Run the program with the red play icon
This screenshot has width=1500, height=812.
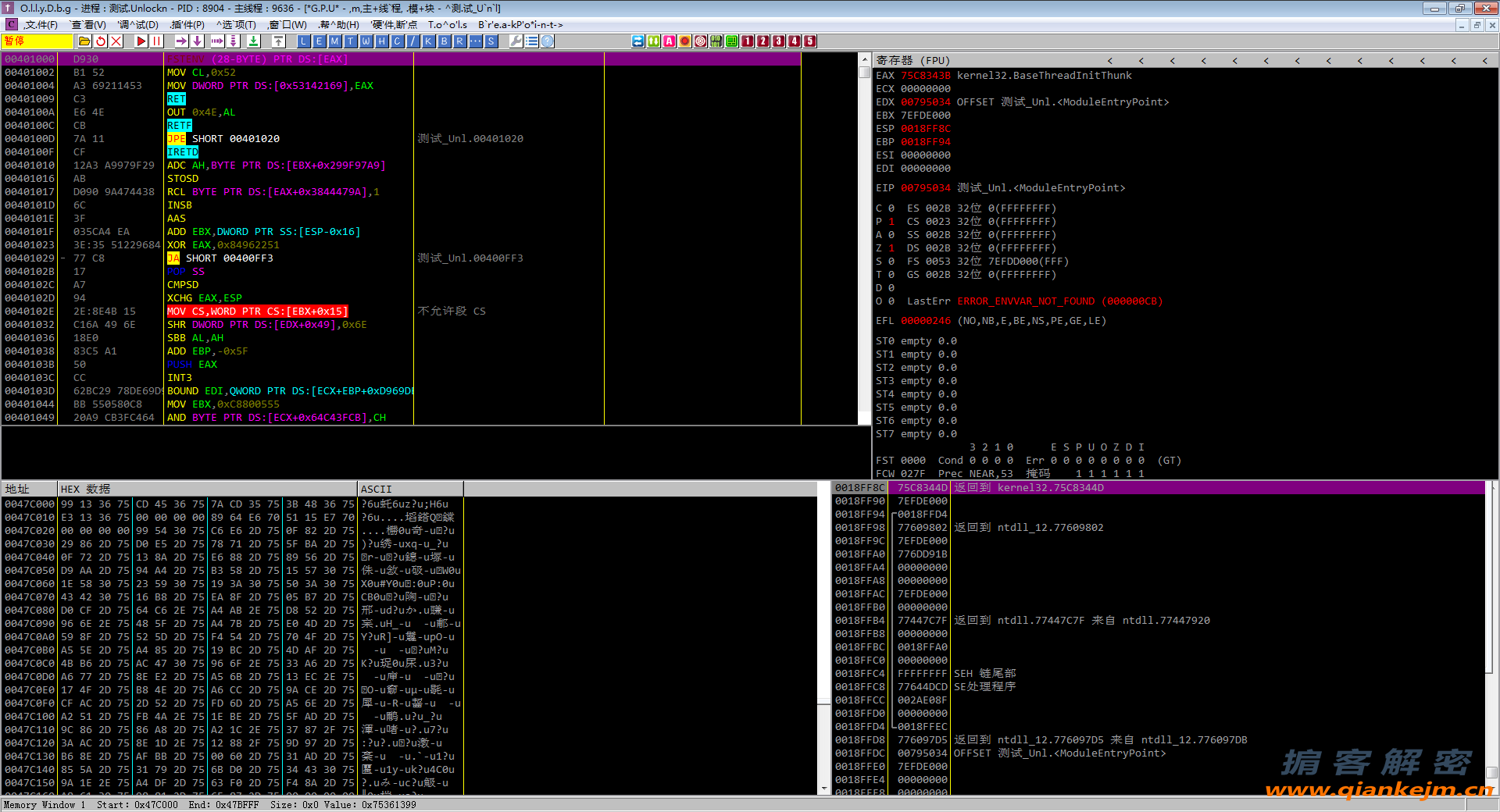[x=141, y=41]
